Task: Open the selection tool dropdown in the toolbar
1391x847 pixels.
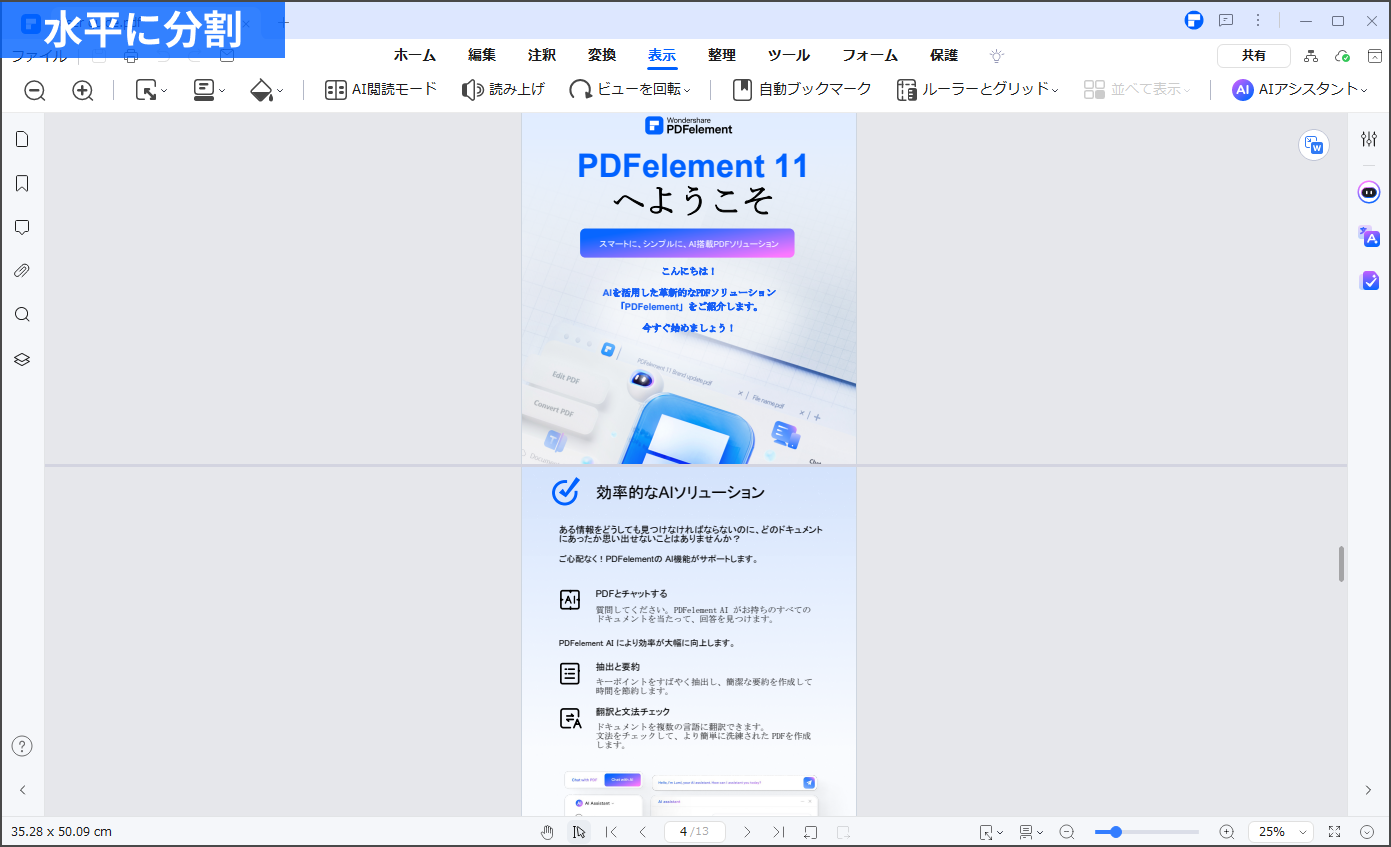Action: (151, 90)
